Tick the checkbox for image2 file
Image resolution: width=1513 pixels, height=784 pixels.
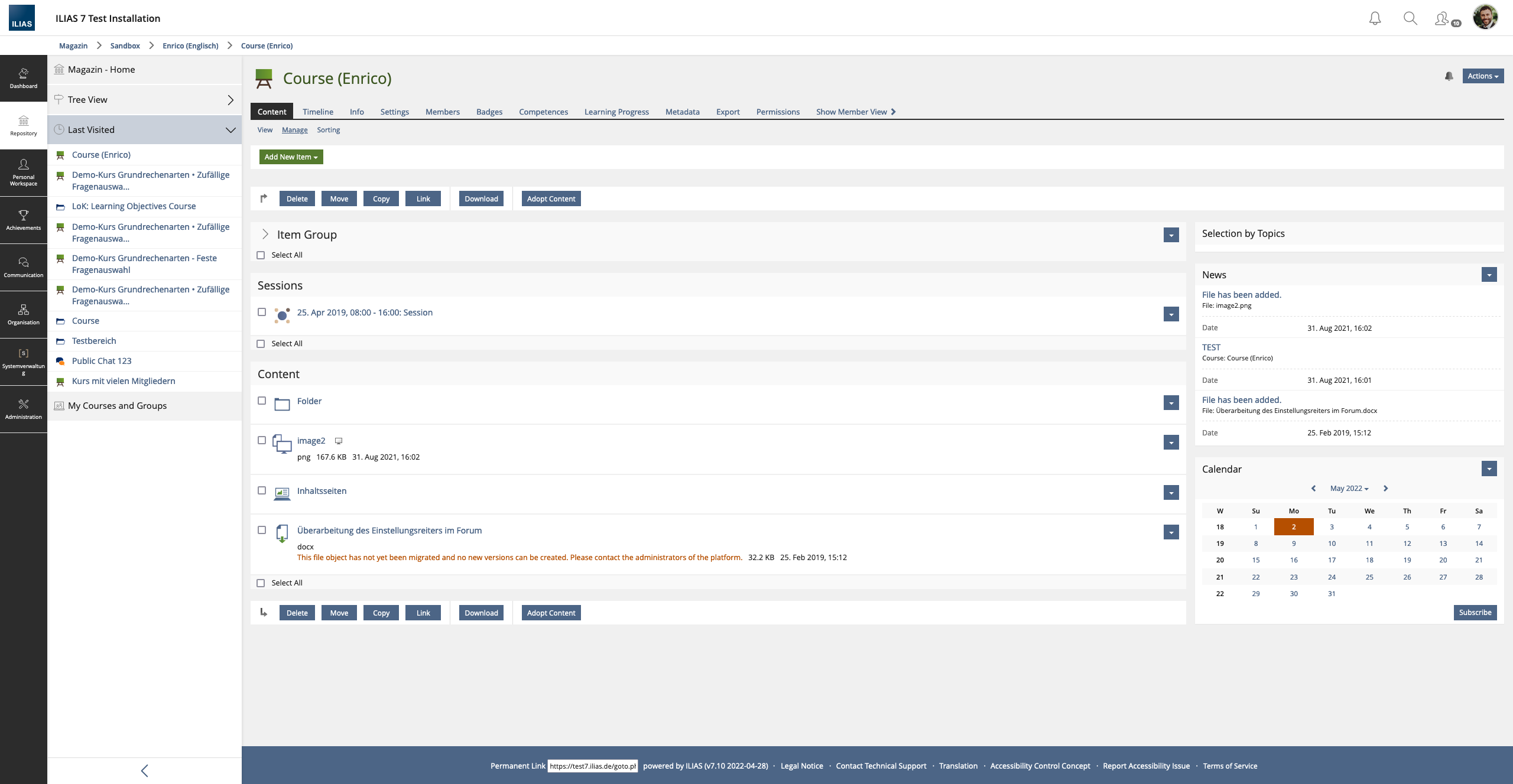click(x=262, y=440)
